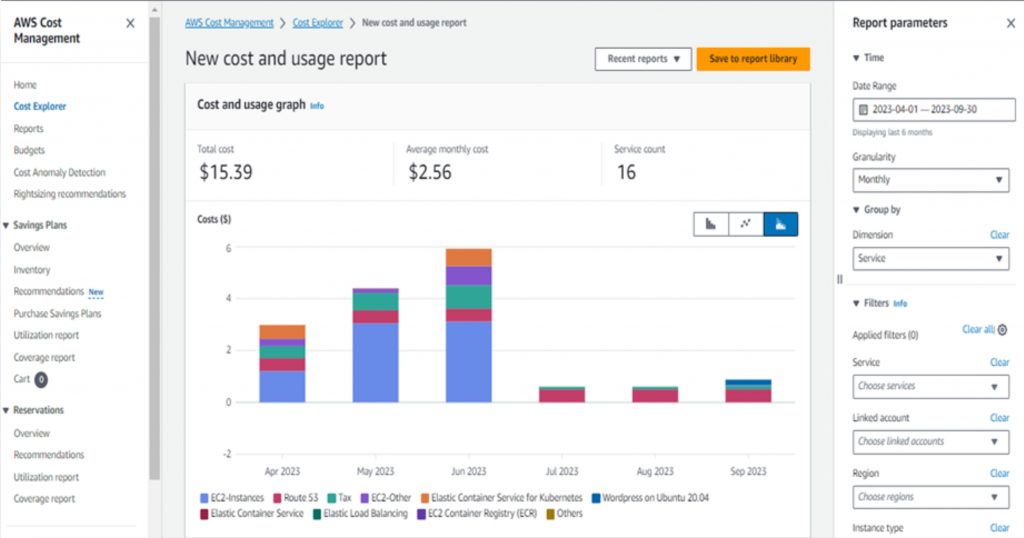This screenshot has height=538, width=1024.
Task: Click Save to report library button
Action: point(753,59)
